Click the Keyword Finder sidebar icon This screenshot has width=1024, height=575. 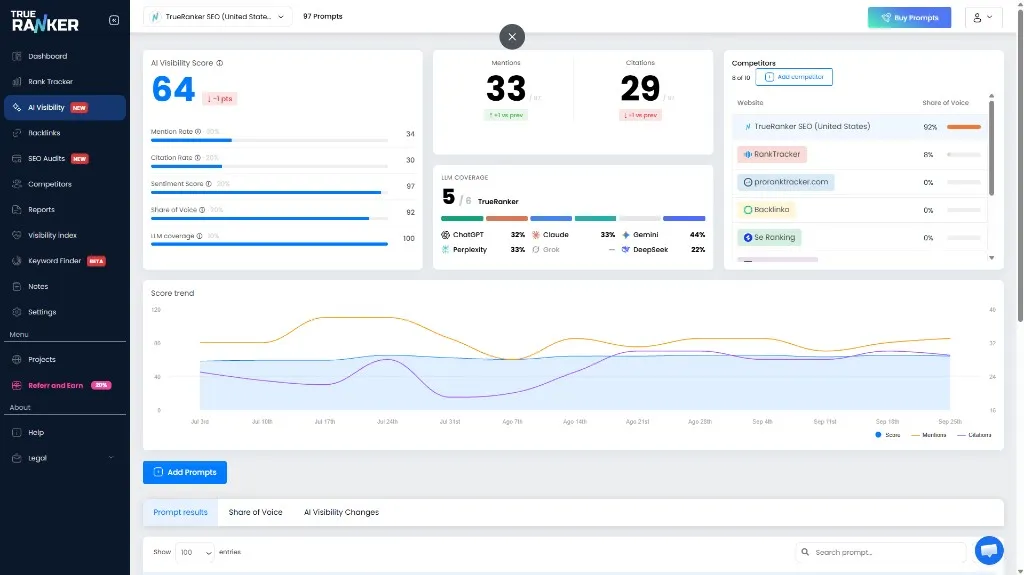(17, 261)
